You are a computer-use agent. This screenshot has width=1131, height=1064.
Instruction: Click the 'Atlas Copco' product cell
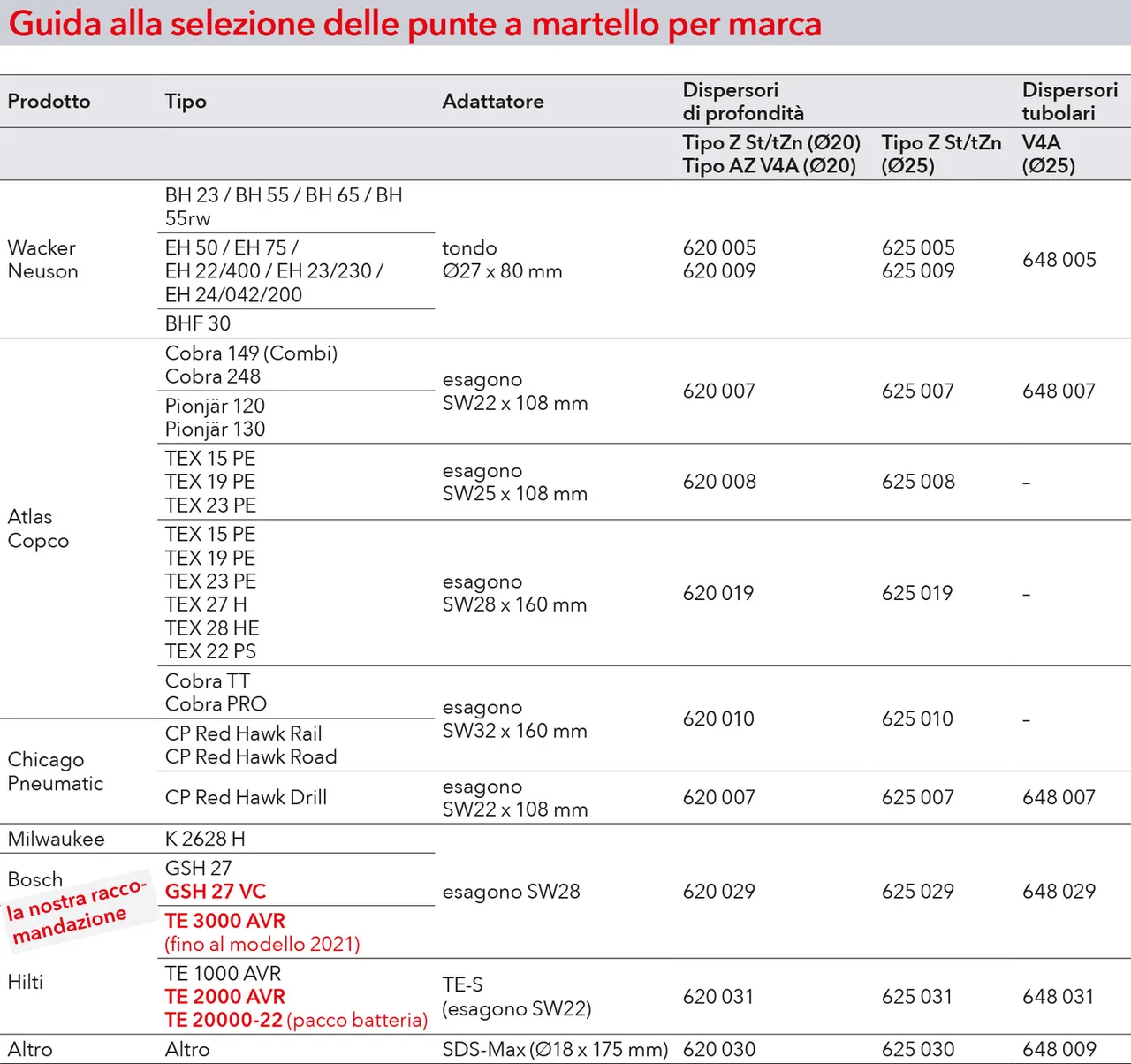click(38, 528)
